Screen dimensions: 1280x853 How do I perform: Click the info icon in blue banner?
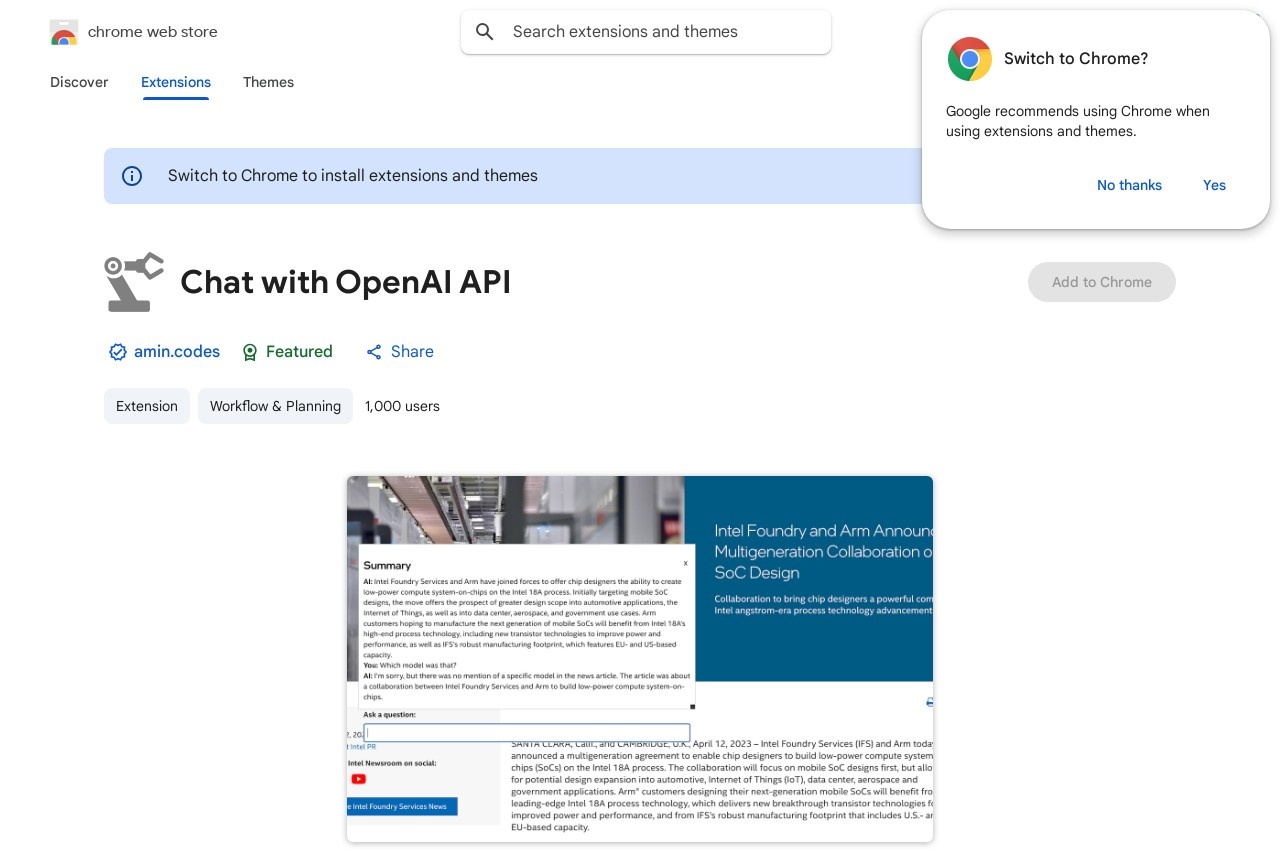132,176
